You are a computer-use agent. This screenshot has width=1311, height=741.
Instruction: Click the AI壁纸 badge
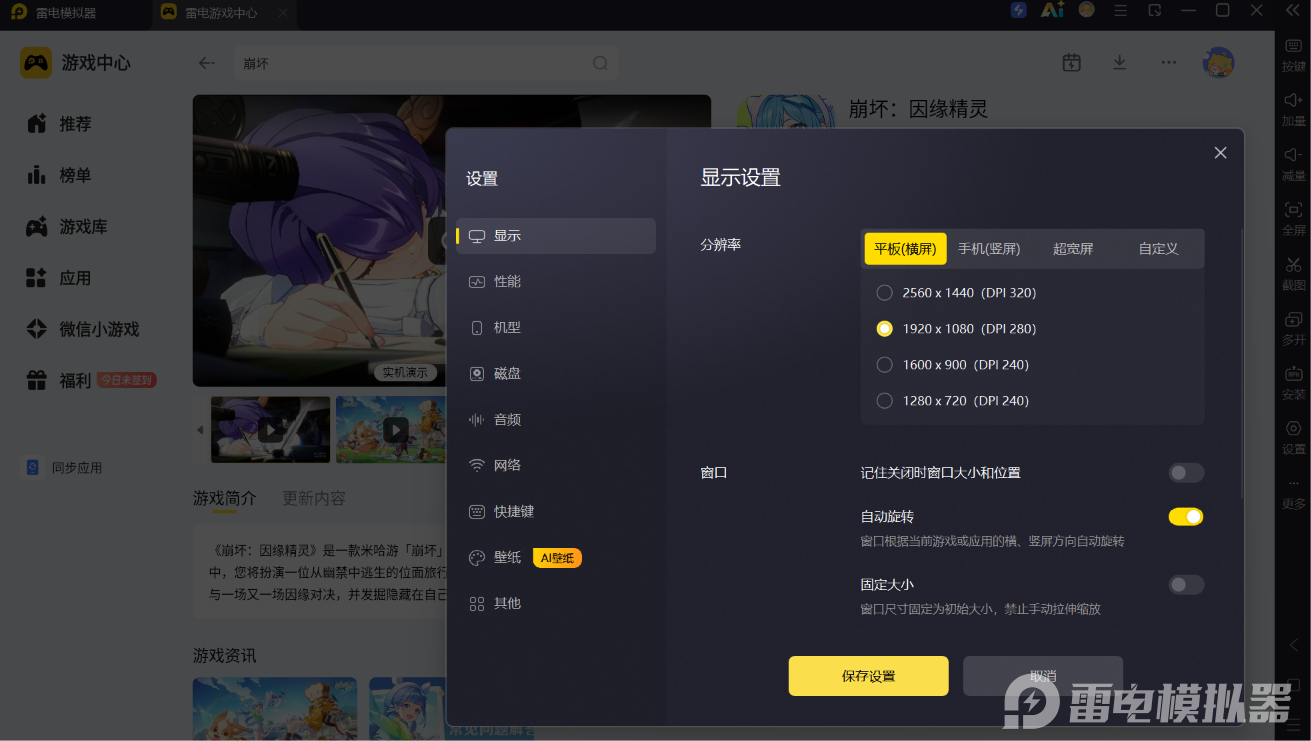(x=557, y=558)
